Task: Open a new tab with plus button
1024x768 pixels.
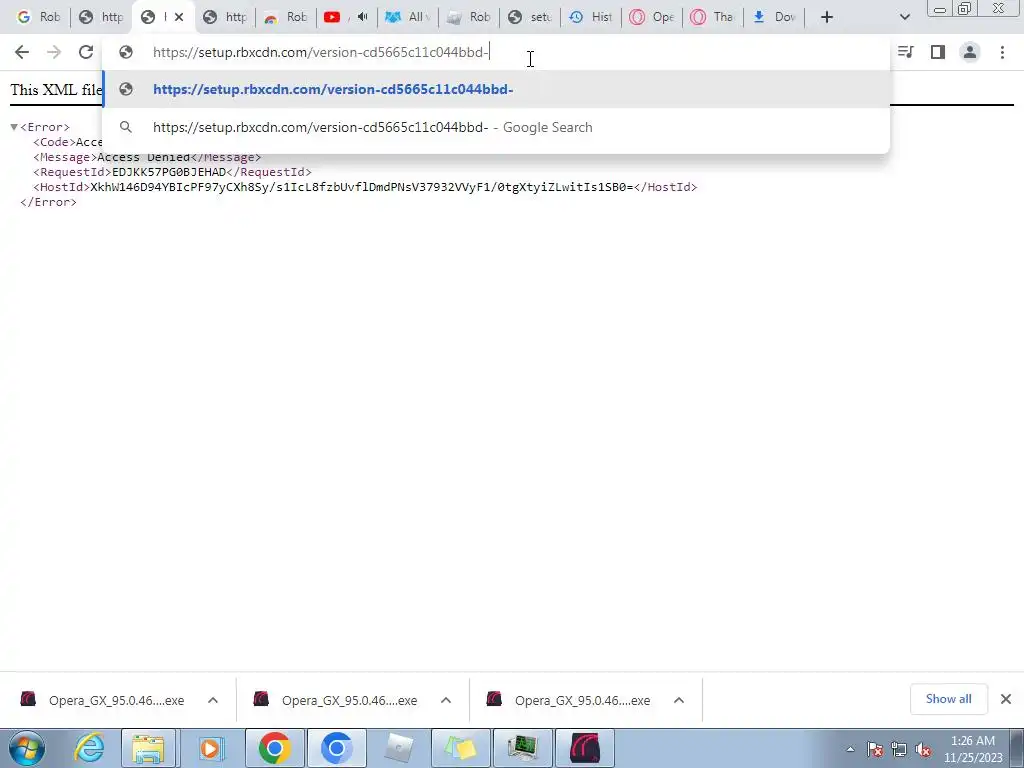Action: click(x=827, y=17)
